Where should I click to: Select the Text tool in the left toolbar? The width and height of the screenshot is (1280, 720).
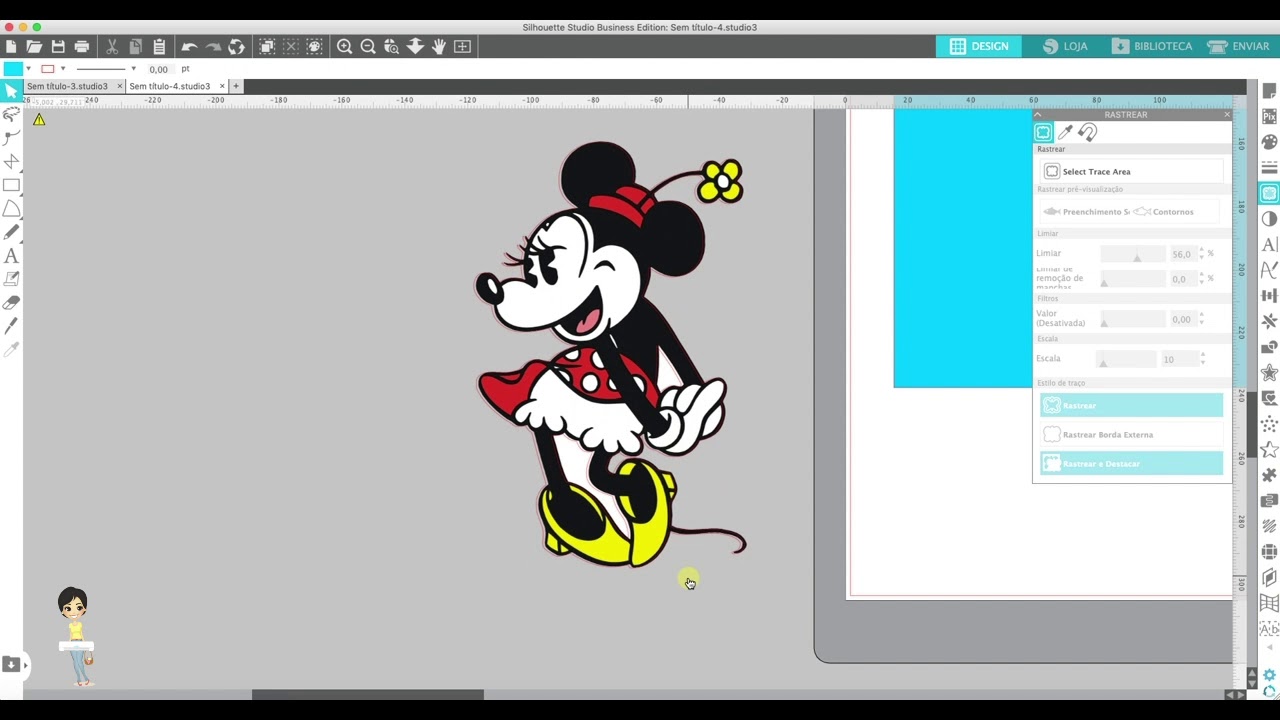point(12,256)
